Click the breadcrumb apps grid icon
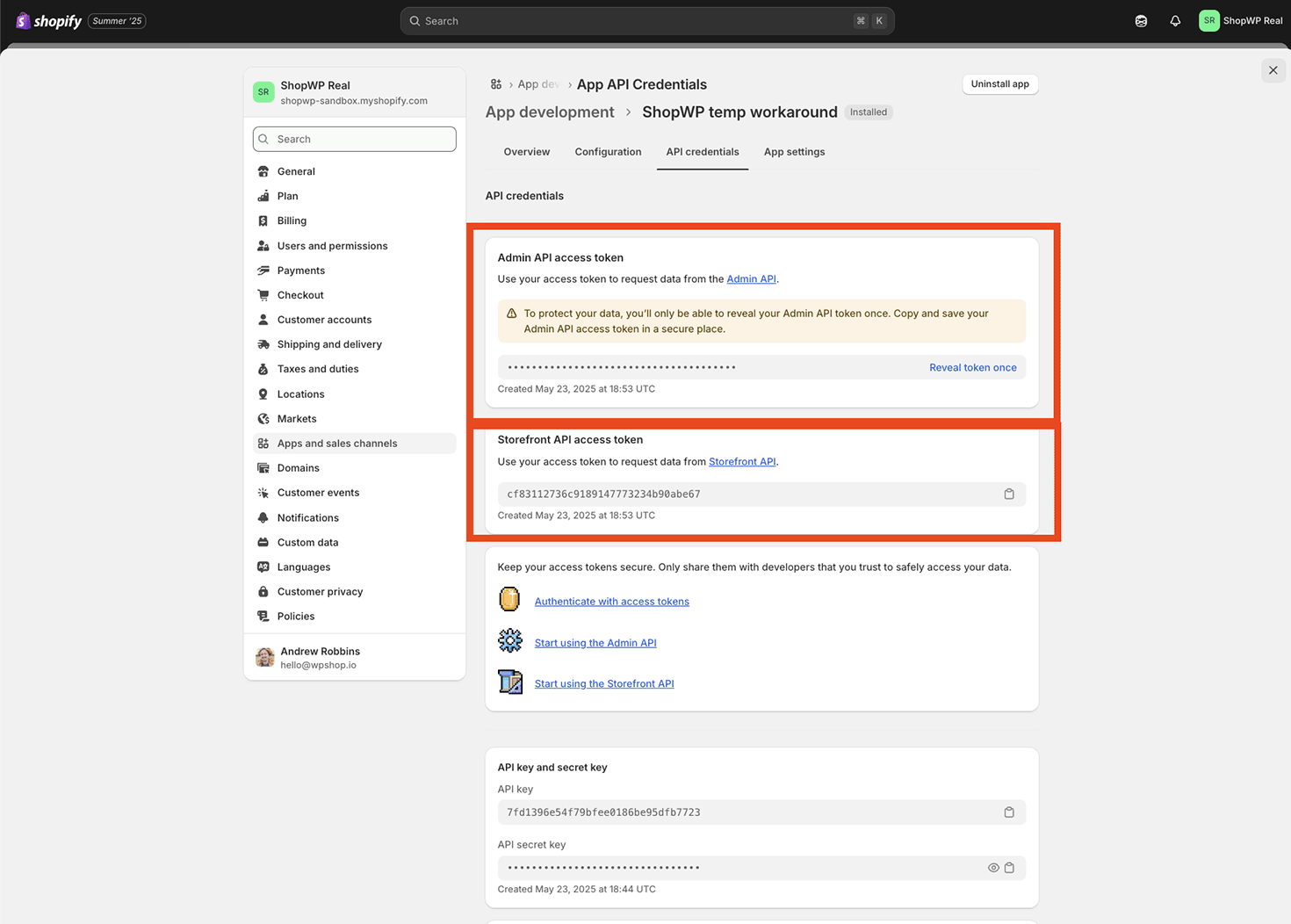This screenshot has width=1291, height=924. coord(496,84)
